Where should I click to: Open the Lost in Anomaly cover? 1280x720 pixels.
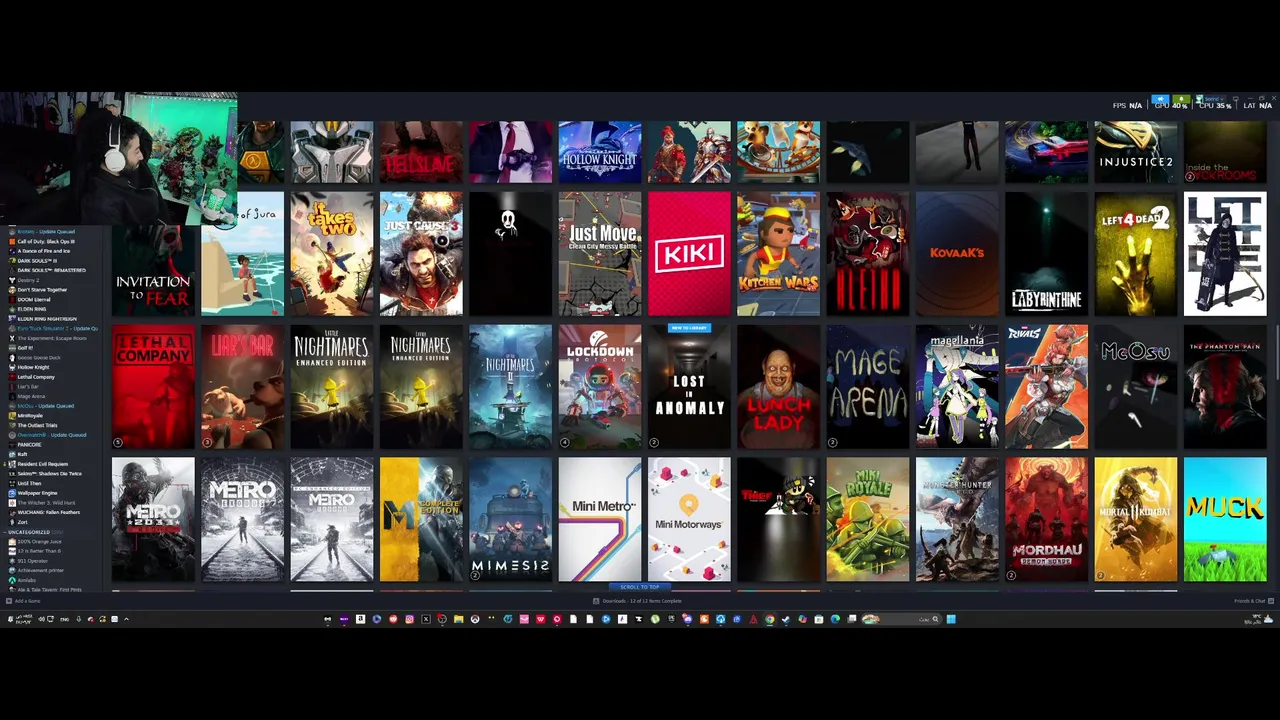689,387
